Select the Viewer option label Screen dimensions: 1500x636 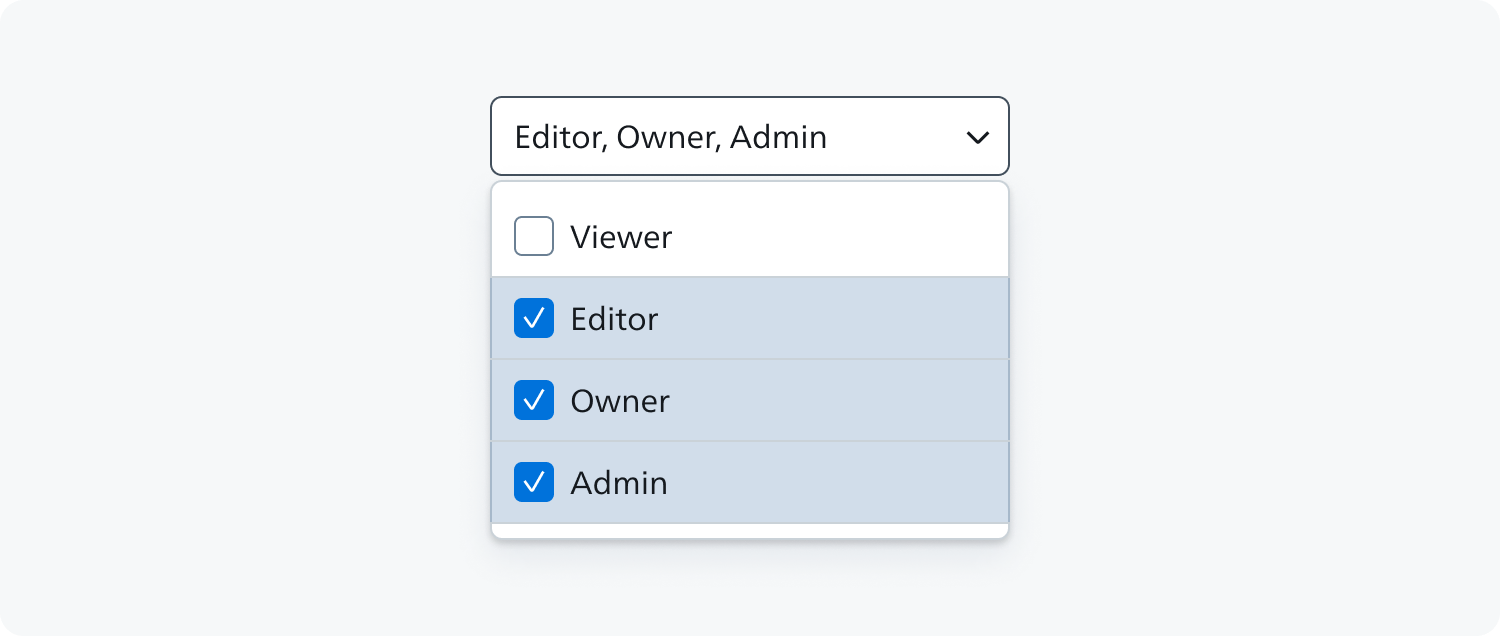[621, 237]
